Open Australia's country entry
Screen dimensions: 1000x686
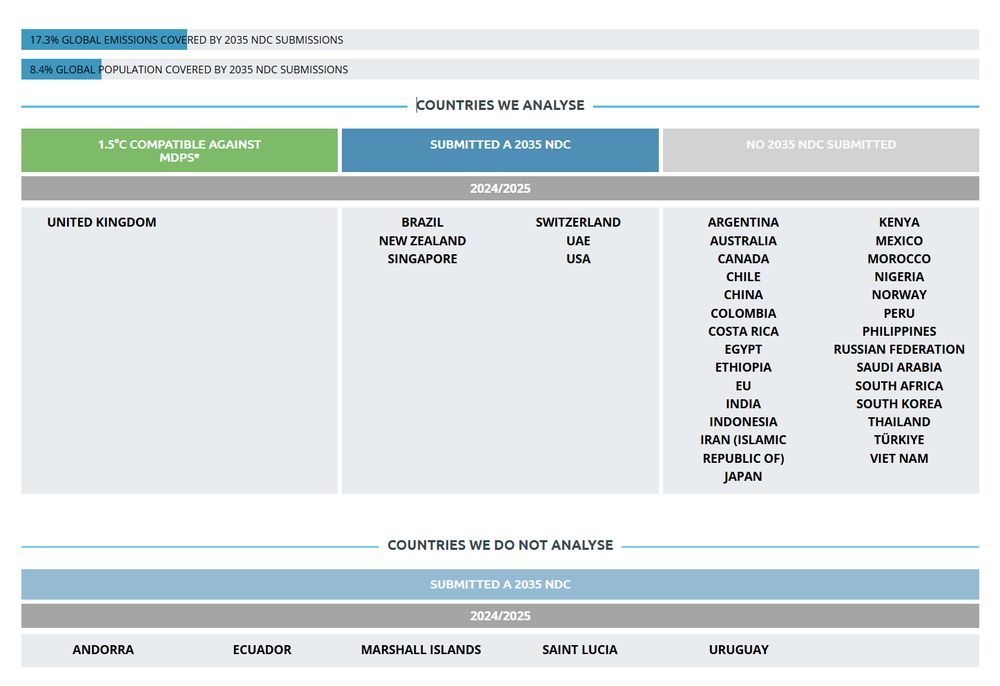(743, 241)
